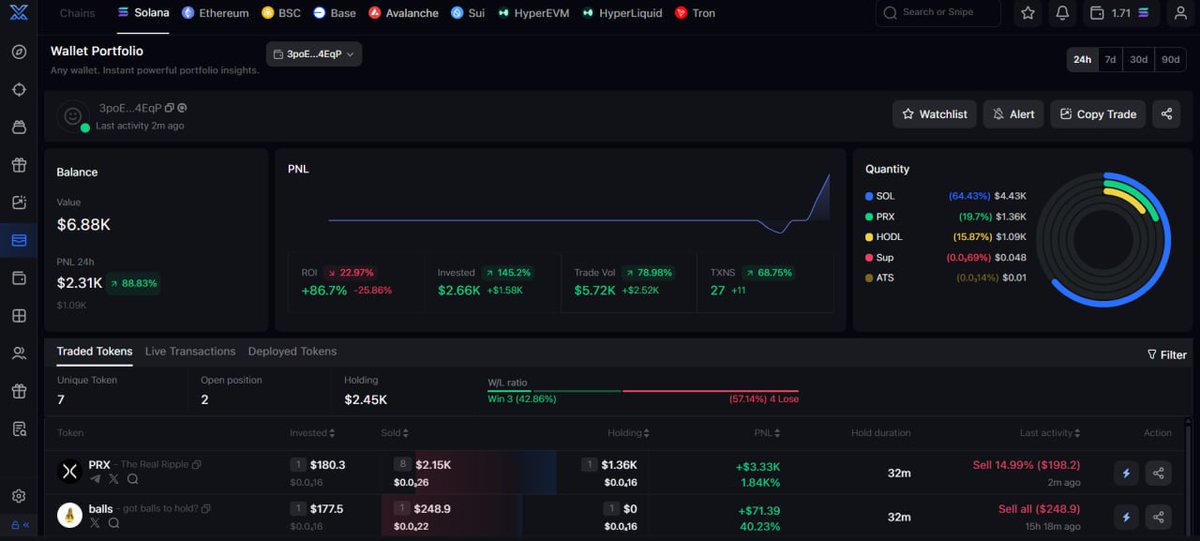Select the 90d time range

coord(1170,60)
